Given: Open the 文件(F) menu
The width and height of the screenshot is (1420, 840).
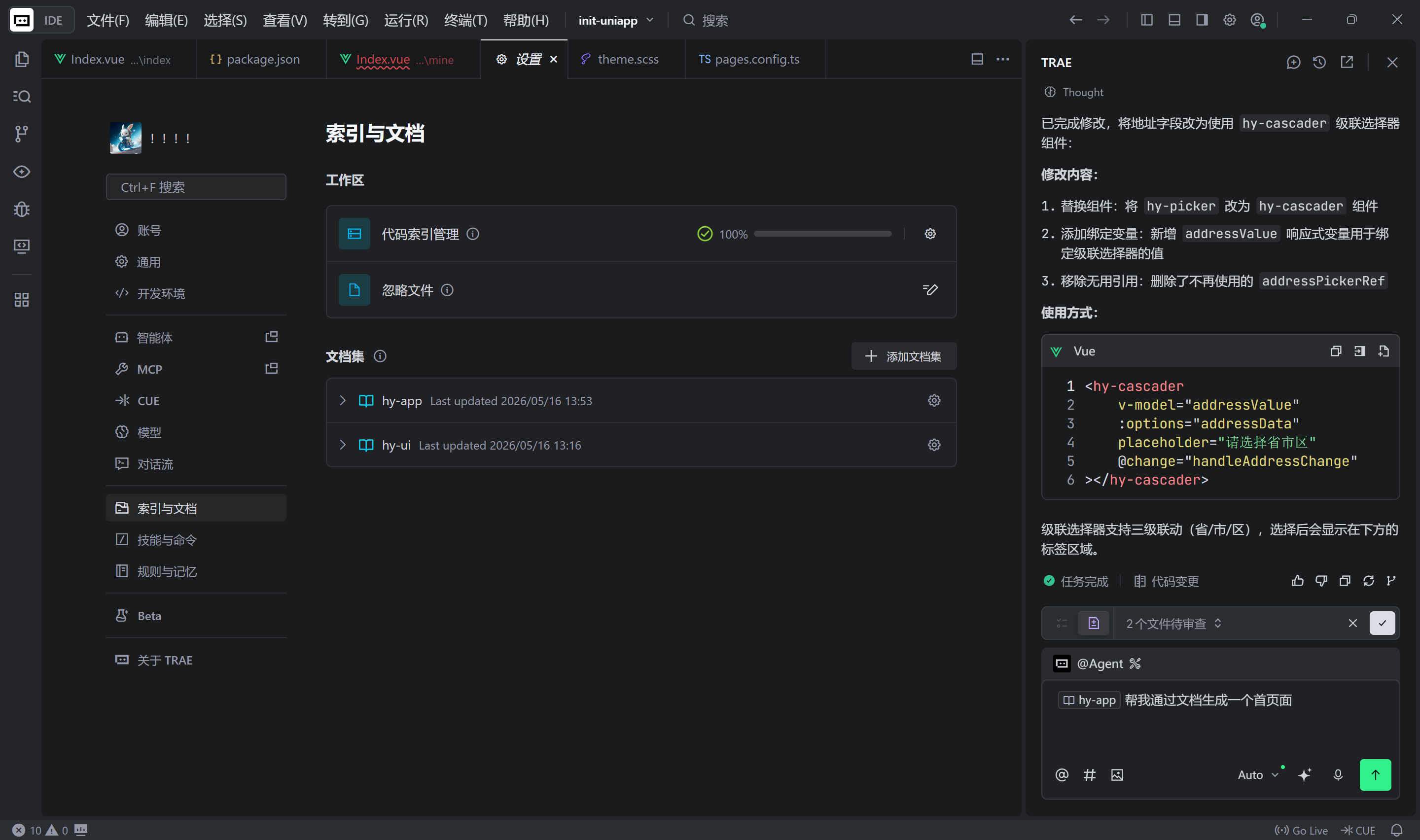Looking at the screenshot, I should [x=107, y=20].
